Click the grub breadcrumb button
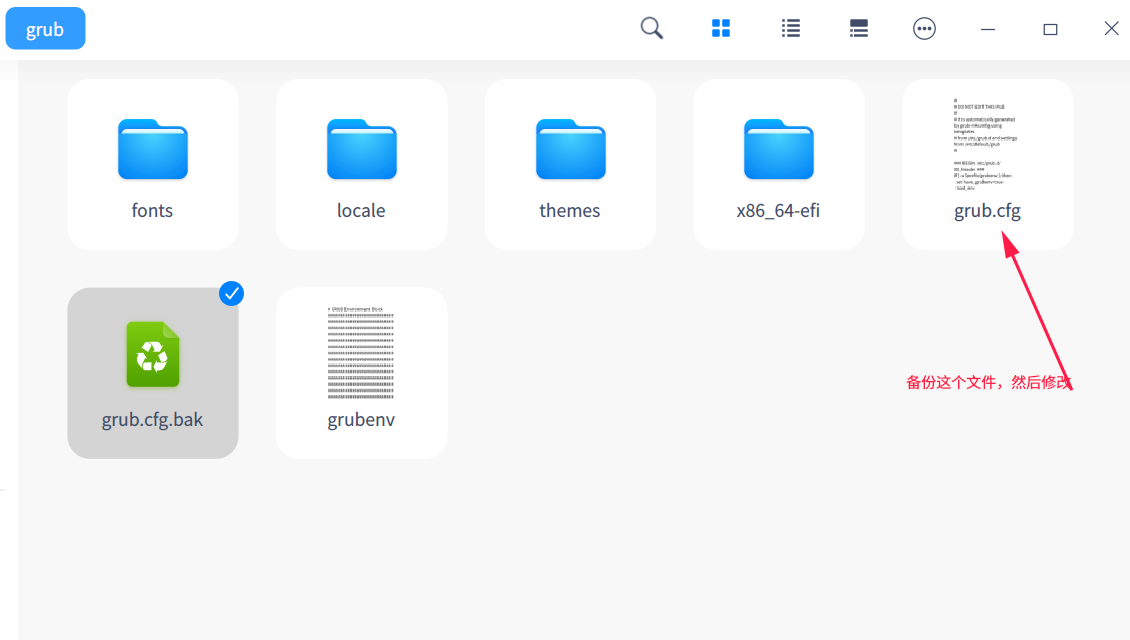Image resolution: width=1130 pixels, height=640 pixels. pos(45,28)
